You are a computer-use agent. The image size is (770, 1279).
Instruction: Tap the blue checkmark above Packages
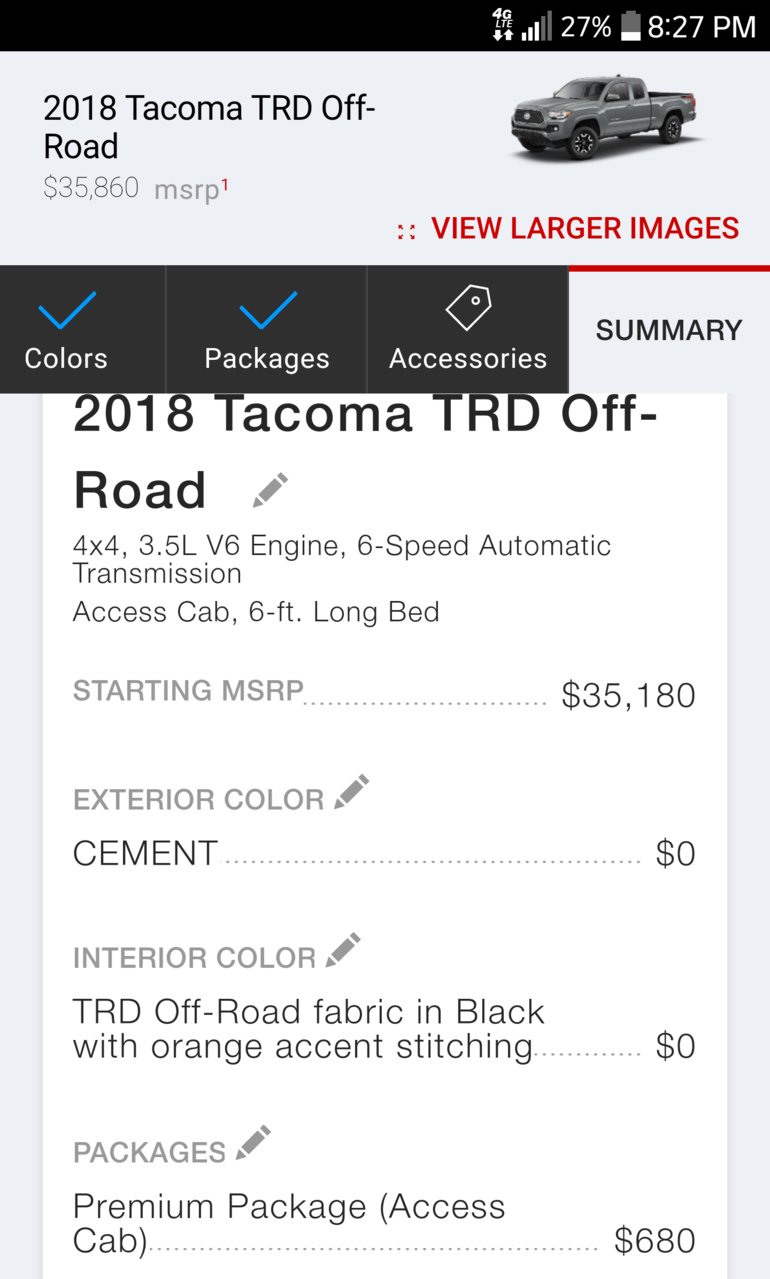(268, 310)
